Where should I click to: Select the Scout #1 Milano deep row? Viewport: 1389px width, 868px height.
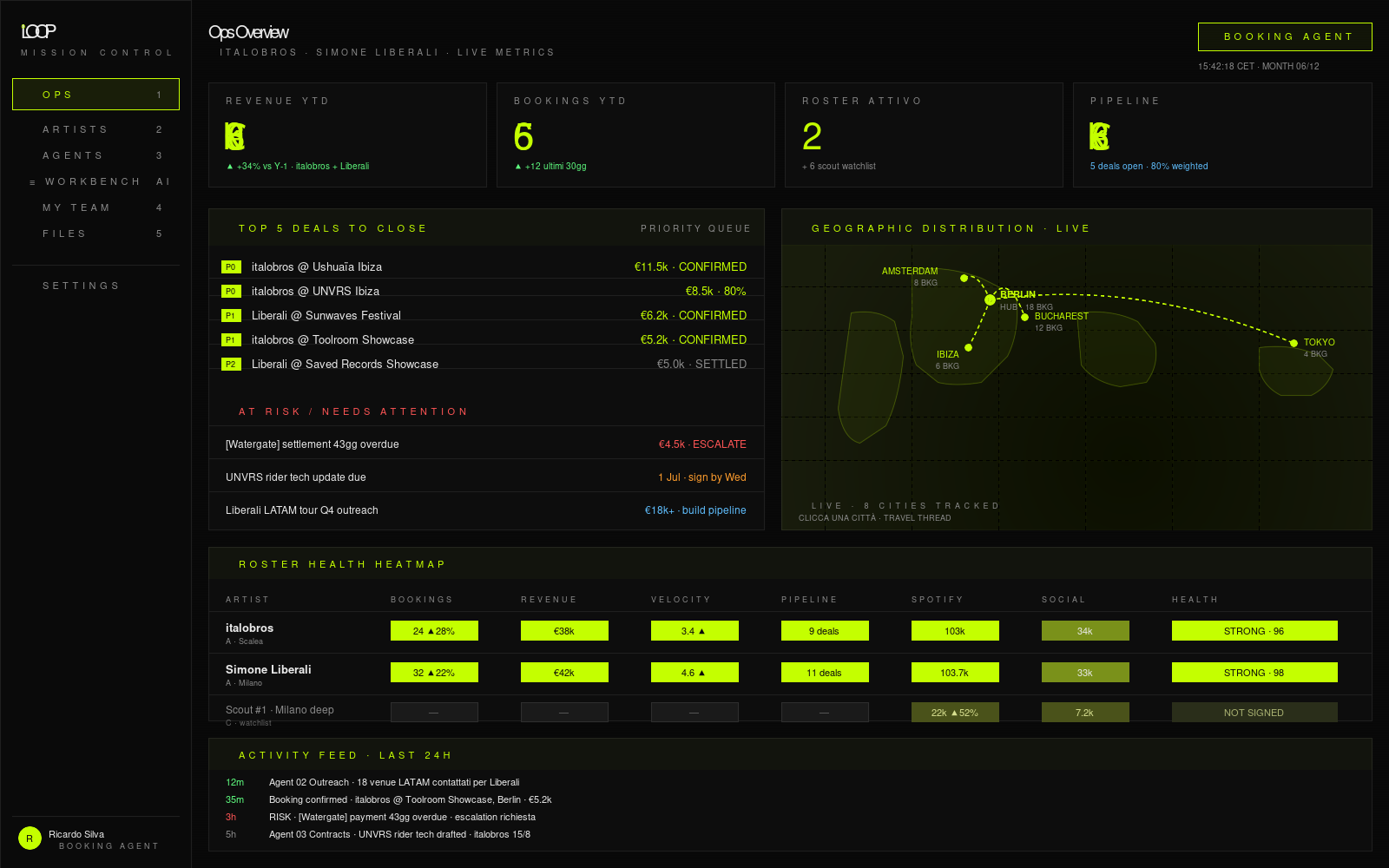[x=790, y=710]
